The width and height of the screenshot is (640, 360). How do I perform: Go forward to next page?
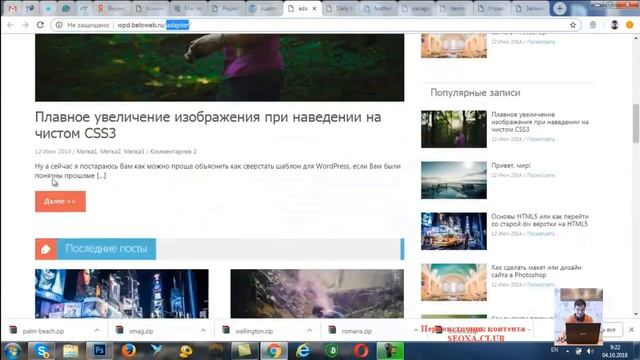pyautogui.click(x=25, y=25)
